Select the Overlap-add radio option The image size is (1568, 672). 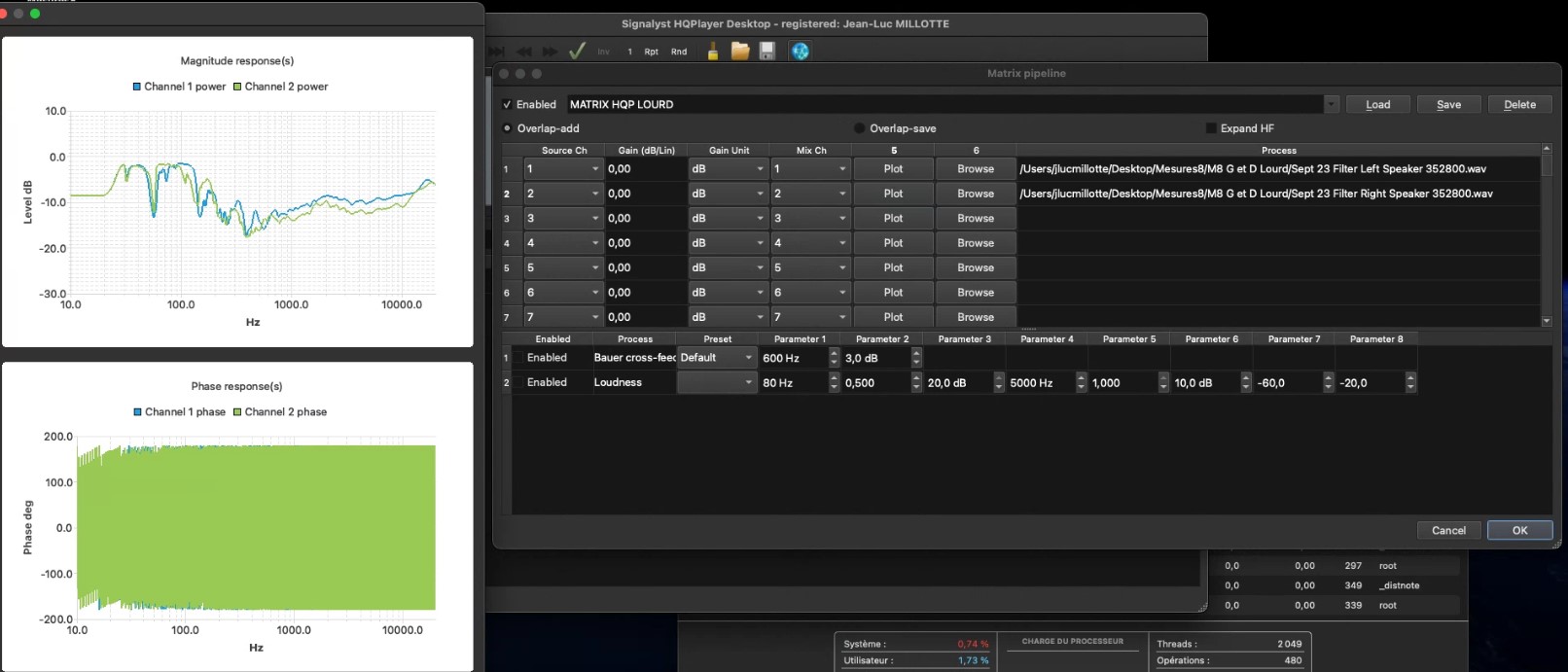(x=507, y=128)
